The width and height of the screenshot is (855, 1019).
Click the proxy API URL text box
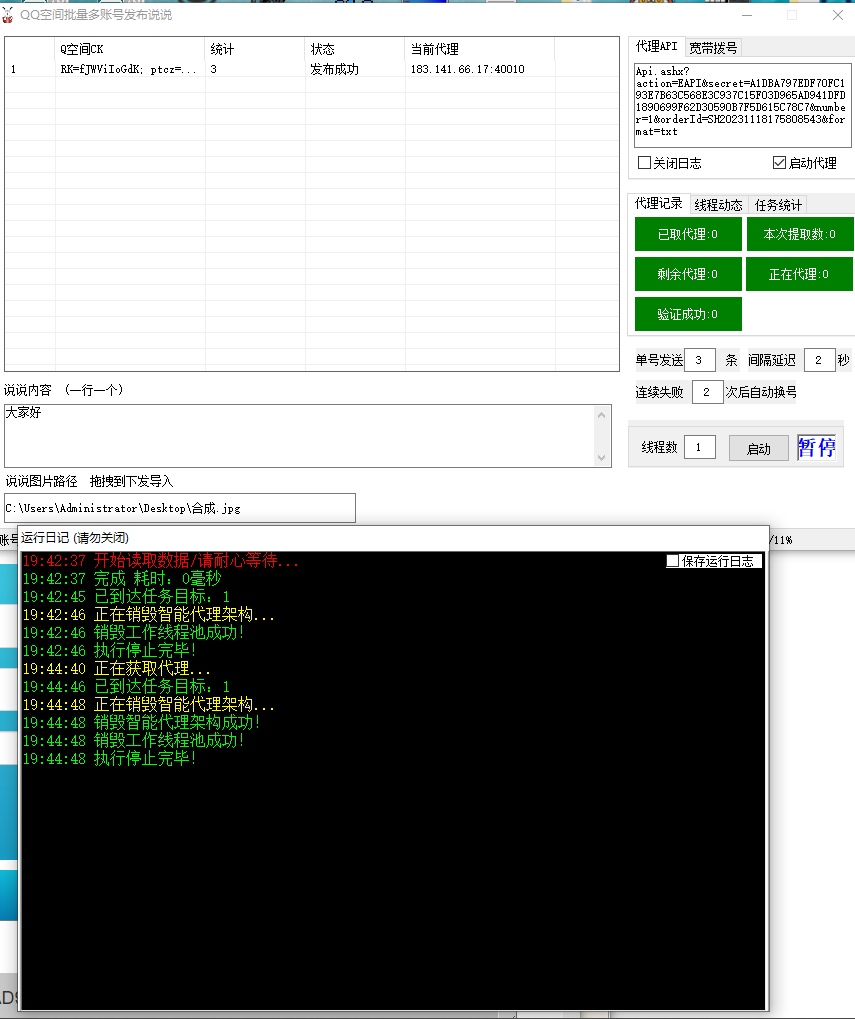(742, 105)
